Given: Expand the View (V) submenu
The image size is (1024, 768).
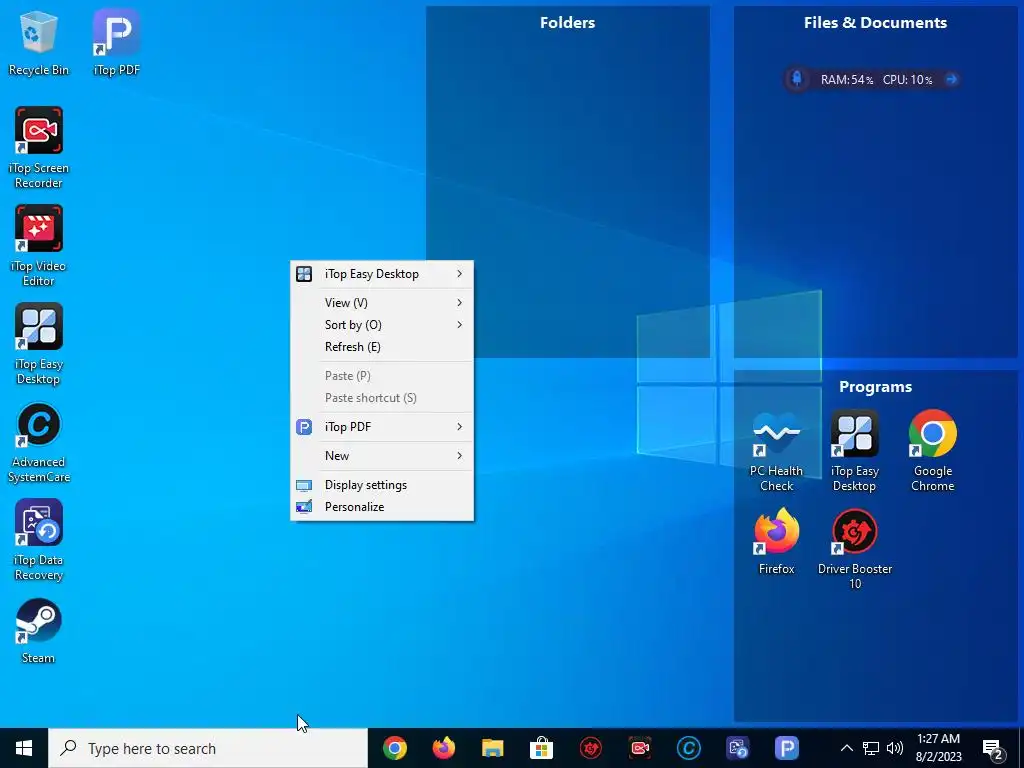Looking at the screenshot, I should tap(382, 303).
